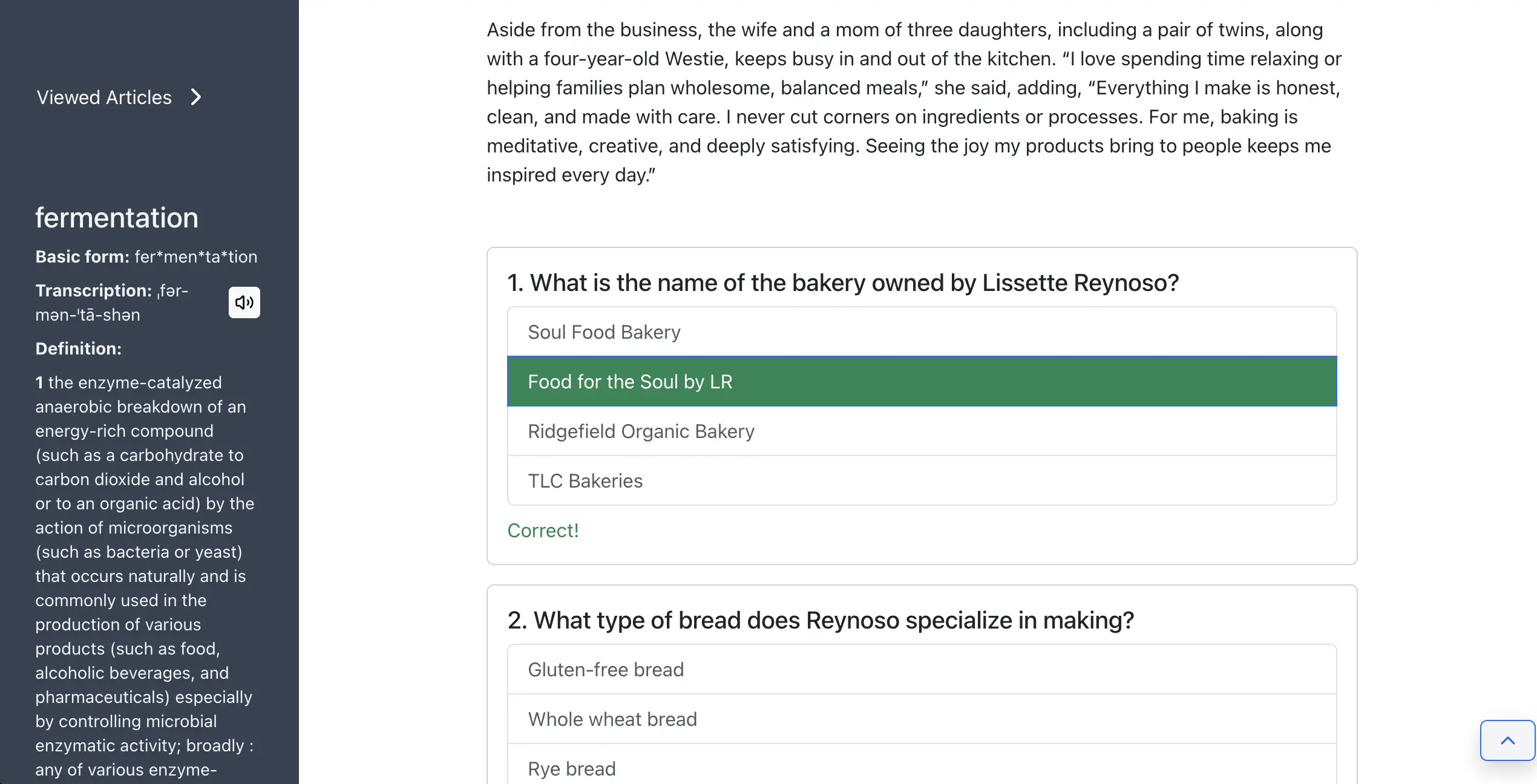Open the Viewed Articles section label
The image size is (1537, 784).
(104, 97)
